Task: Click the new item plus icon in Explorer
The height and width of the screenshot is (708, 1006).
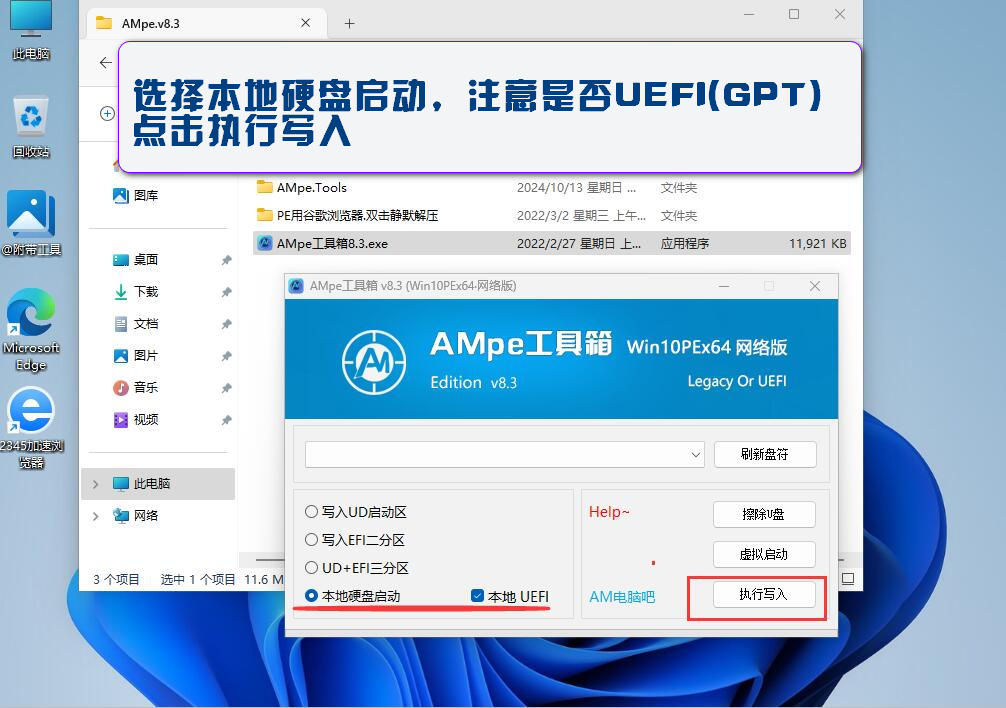Action: point(107,114)
